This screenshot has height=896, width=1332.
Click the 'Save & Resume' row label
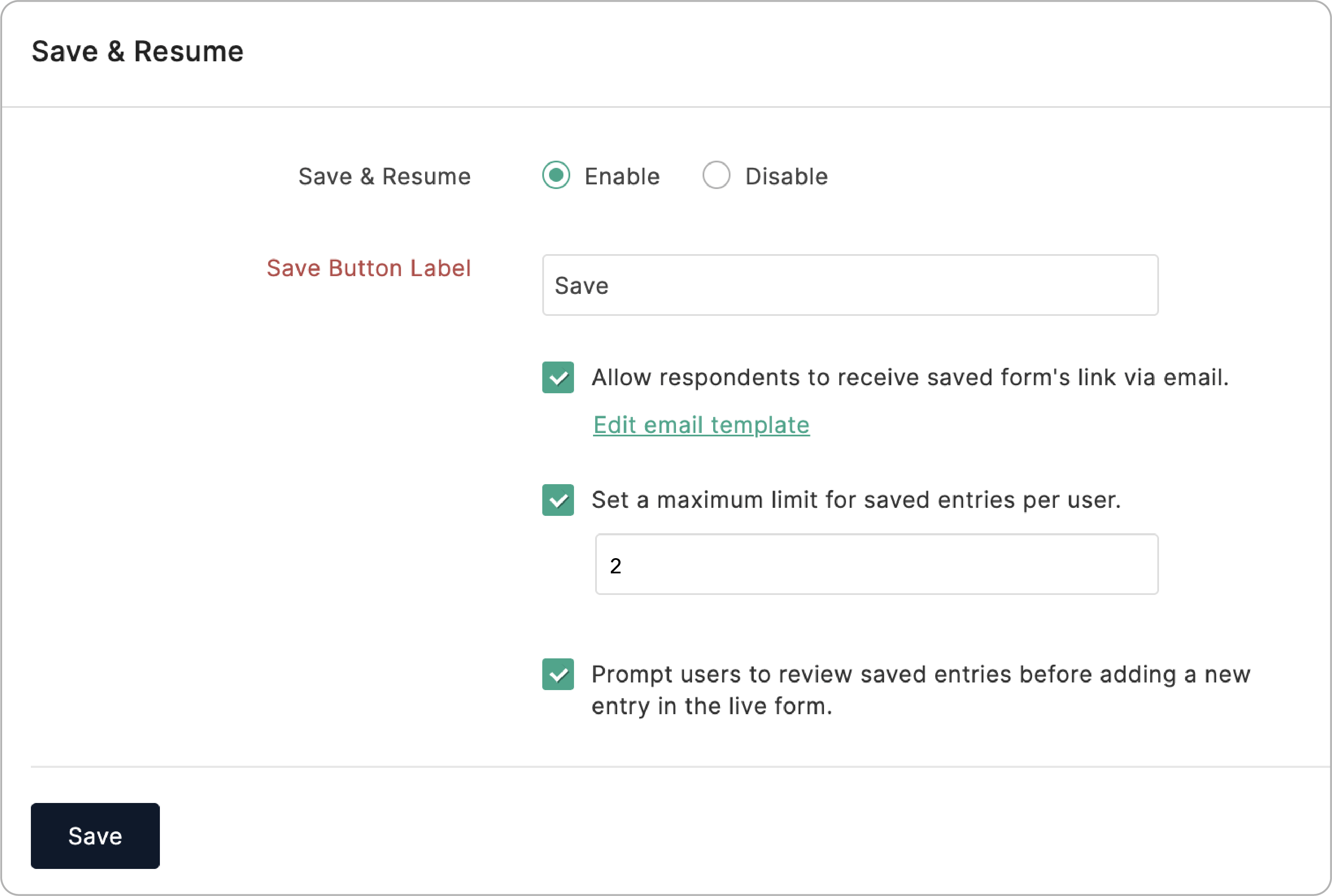pyautogui.click(x=384, y=177)
